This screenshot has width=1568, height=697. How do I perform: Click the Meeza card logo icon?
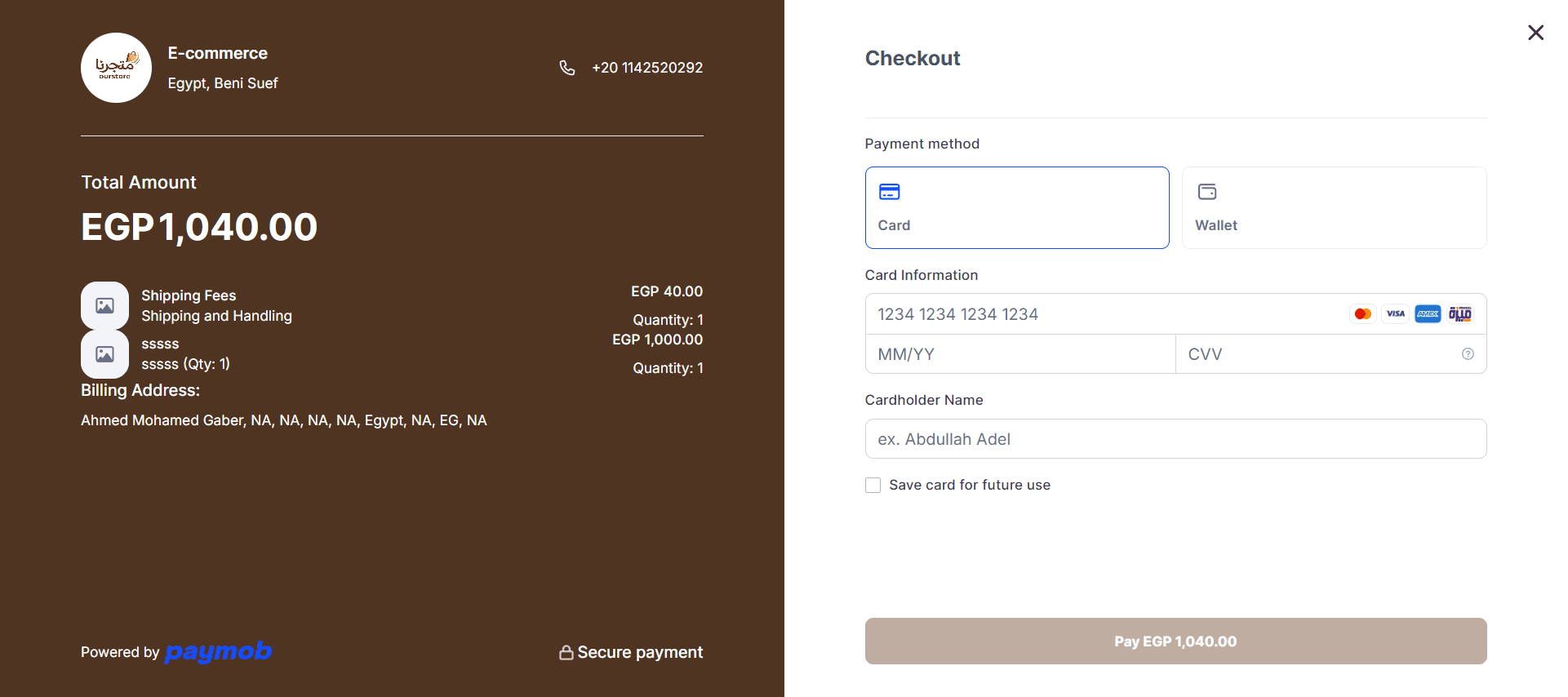coord(1460,314)
